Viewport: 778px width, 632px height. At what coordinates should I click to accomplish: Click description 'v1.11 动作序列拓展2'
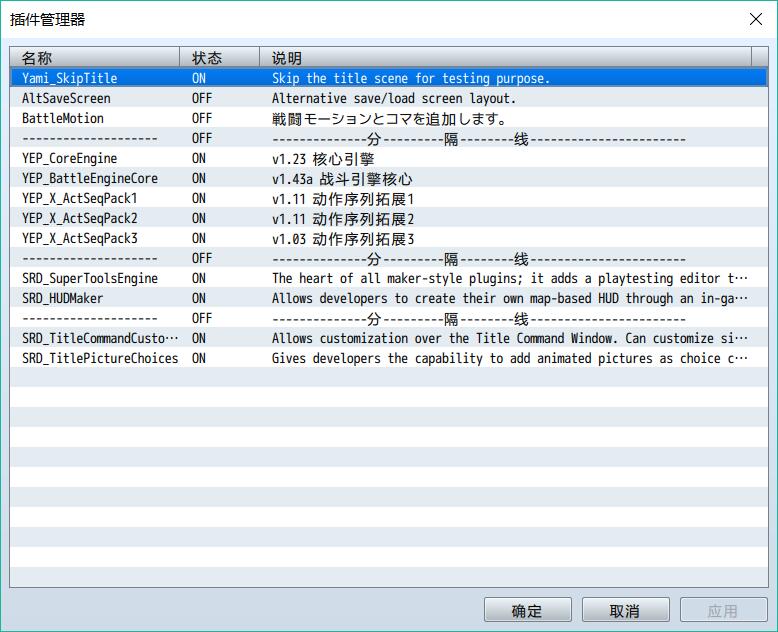click(x=343, y=219)
